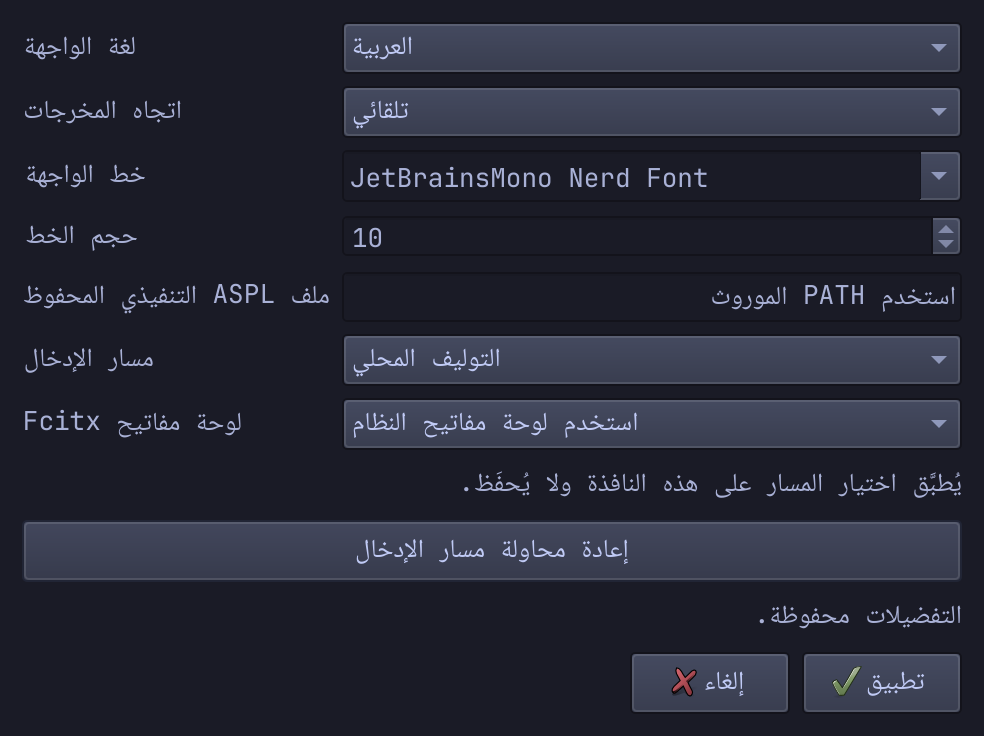Click the مسار الإدخال label
Screen dimensions: 984x736
pos(89,360)
